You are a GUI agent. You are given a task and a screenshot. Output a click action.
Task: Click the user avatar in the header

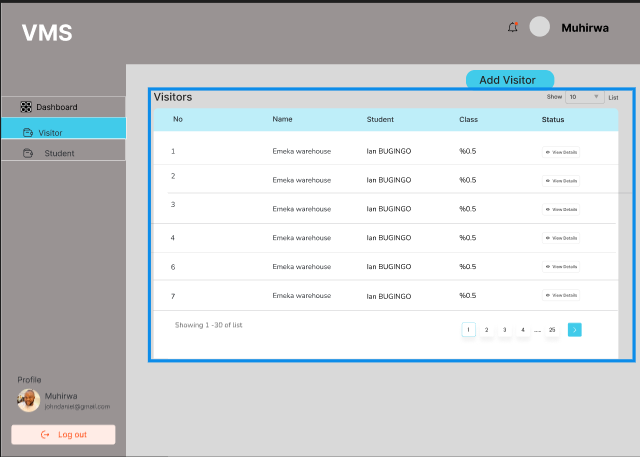click(x=540, y=27)
